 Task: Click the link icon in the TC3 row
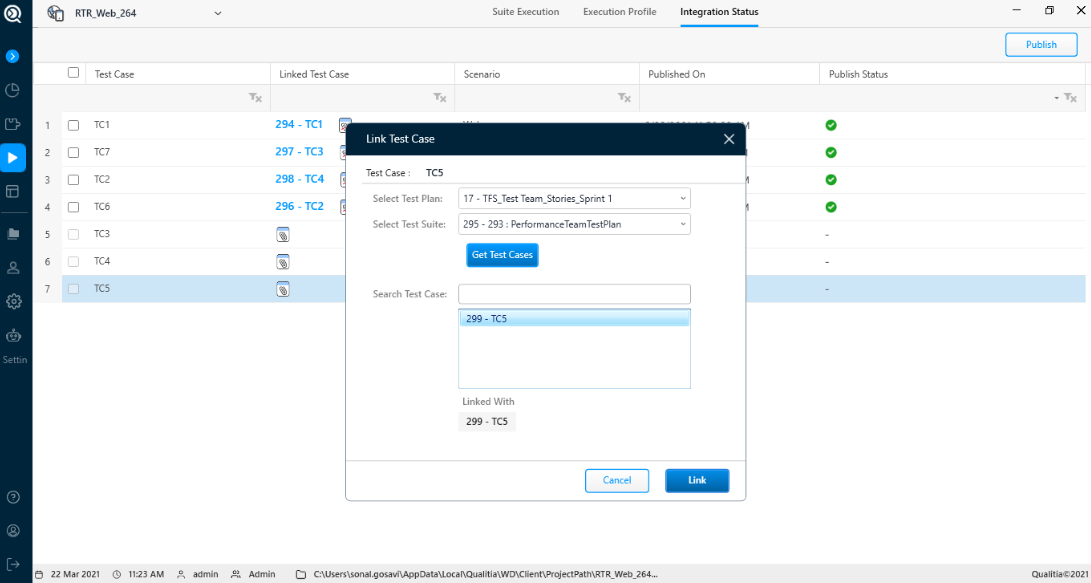click(x=283, y=235)
